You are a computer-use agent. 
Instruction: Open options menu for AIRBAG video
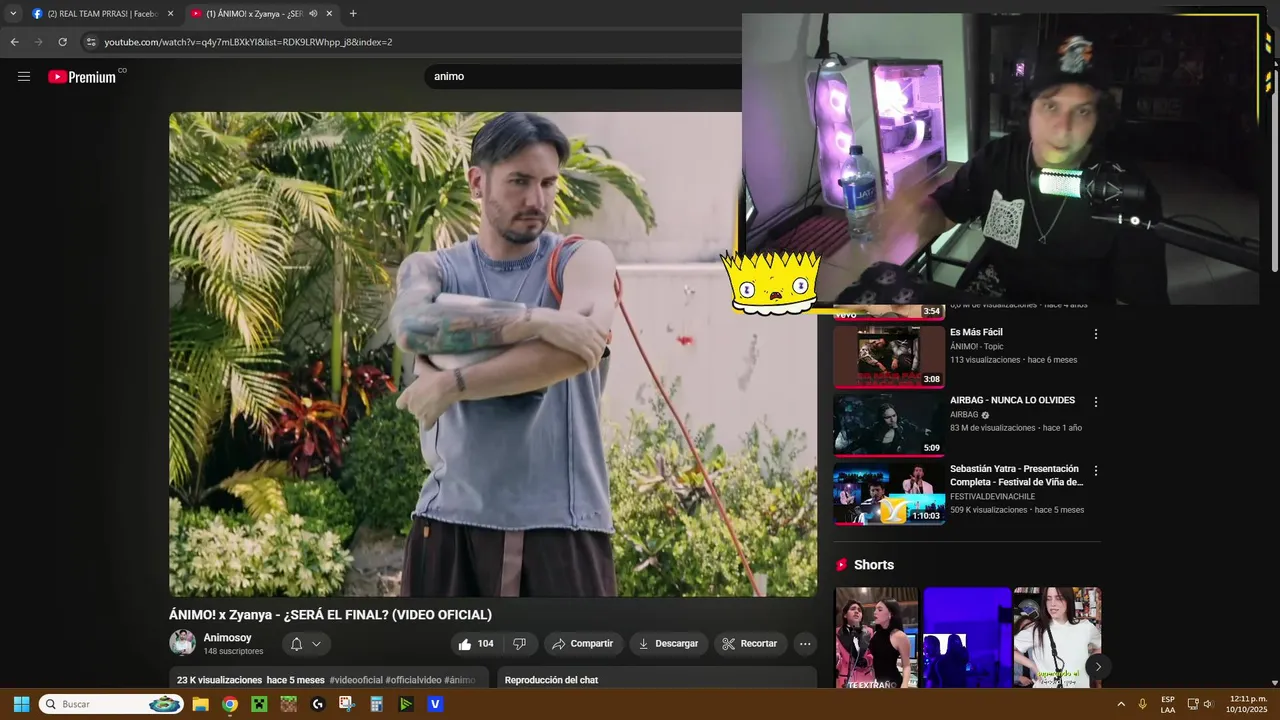pos(1096,402)
